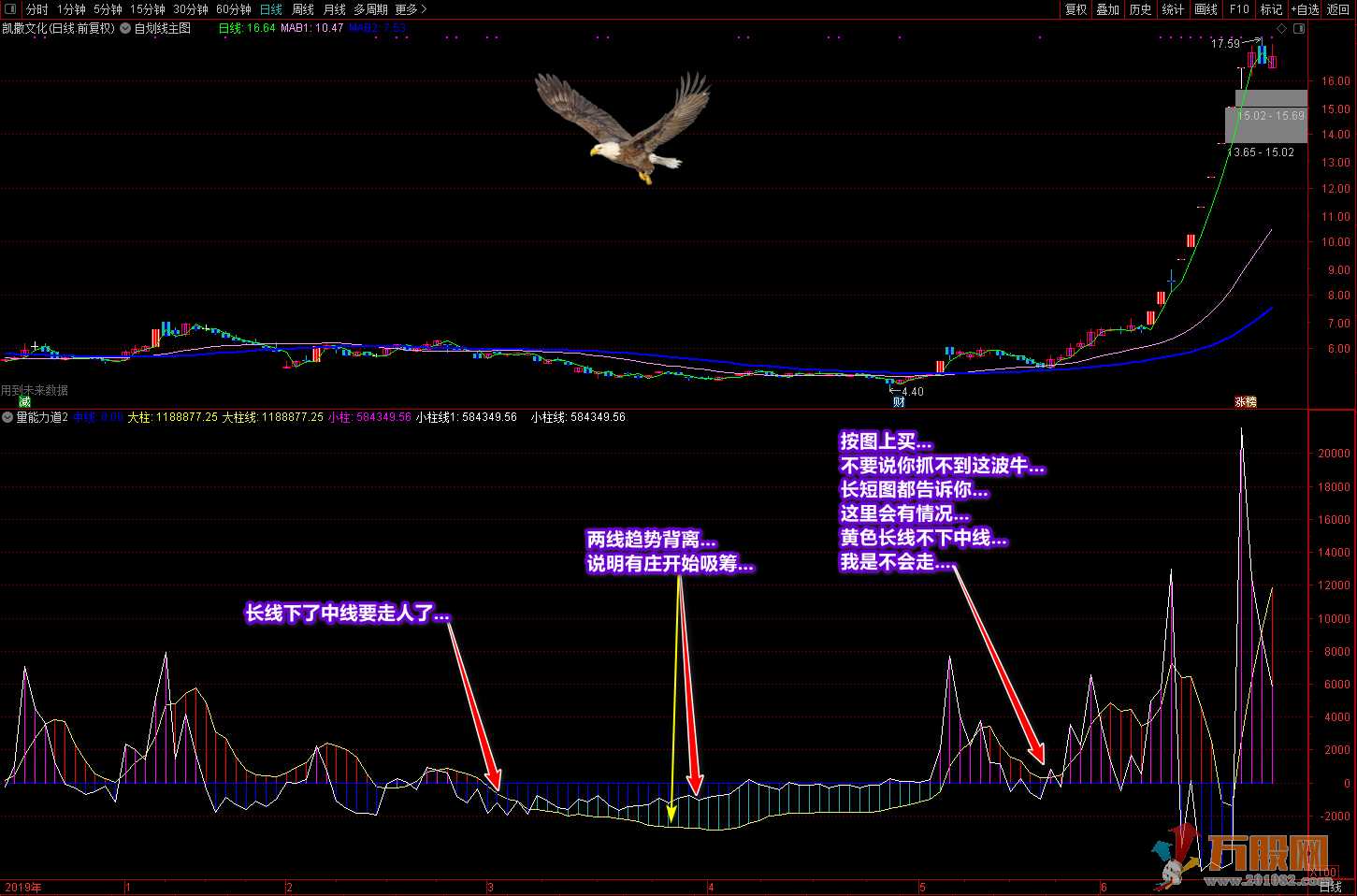Click the 4.40 low price label

(913, 392)
